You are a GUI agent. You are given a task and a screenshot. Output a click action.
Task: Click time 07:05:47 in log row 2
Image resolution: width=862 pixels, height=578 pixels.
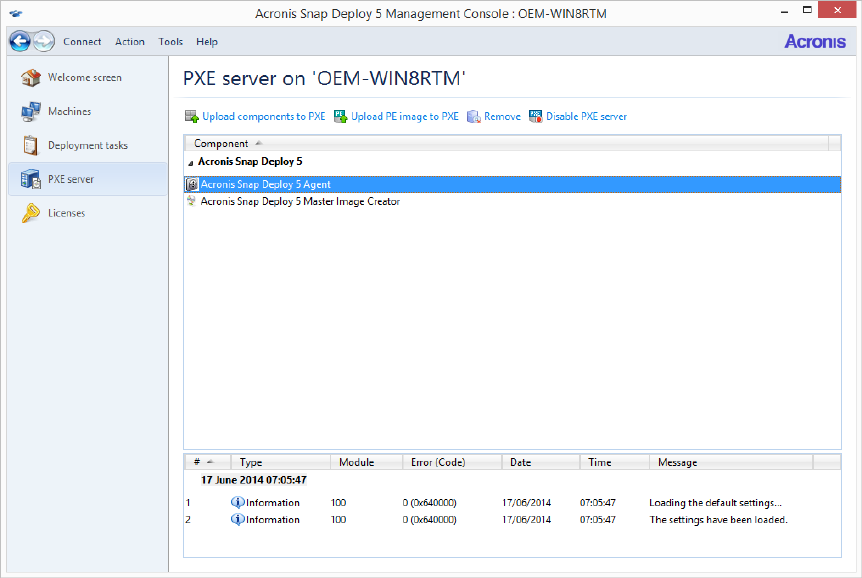tap(598, 520)
